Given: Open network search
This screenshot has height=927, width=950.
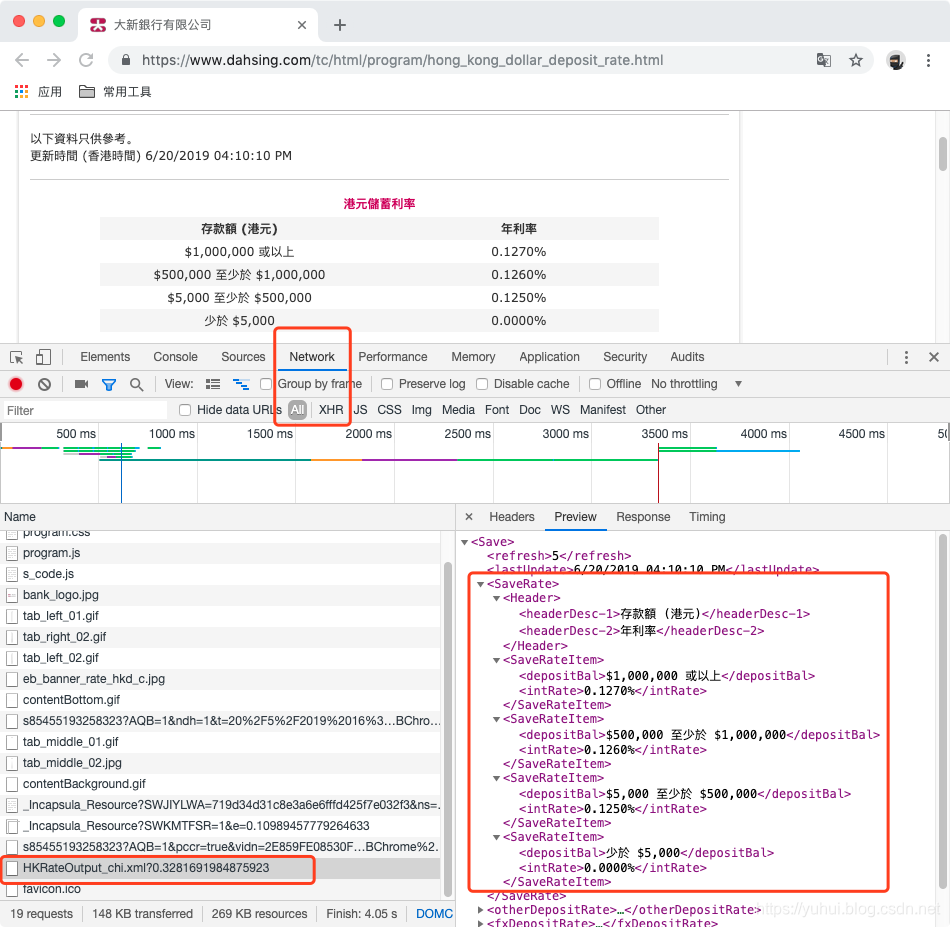Looking at the screenshot, I should click(137, 384).
